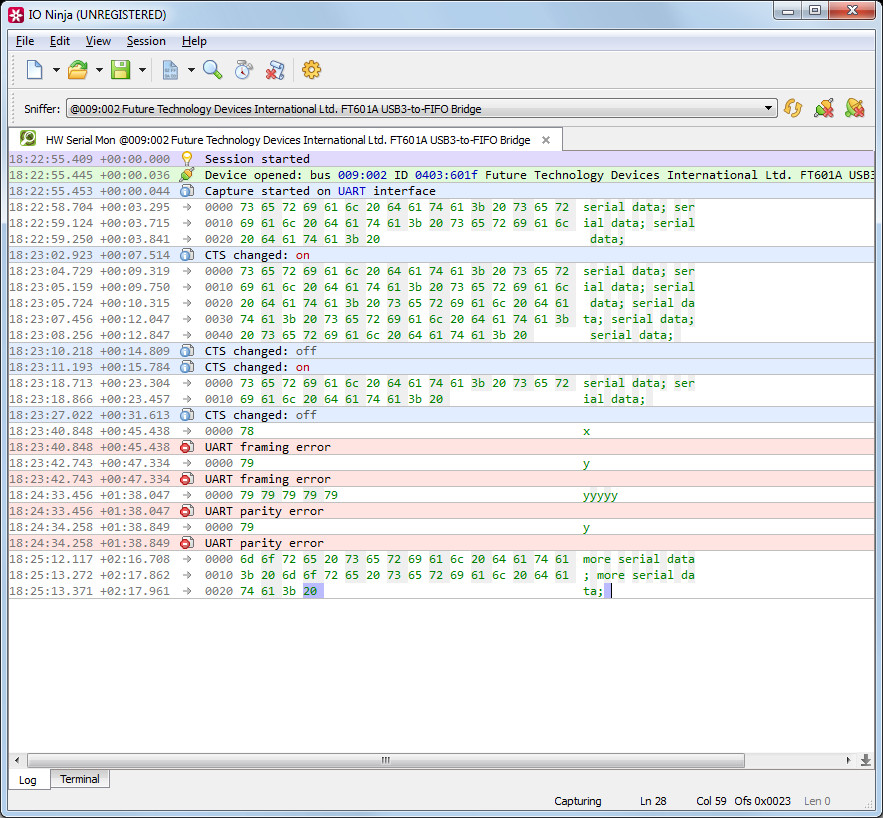Screen dimensions: 883x818
Task: Click the Open folder icon
Action: (78, 70)
